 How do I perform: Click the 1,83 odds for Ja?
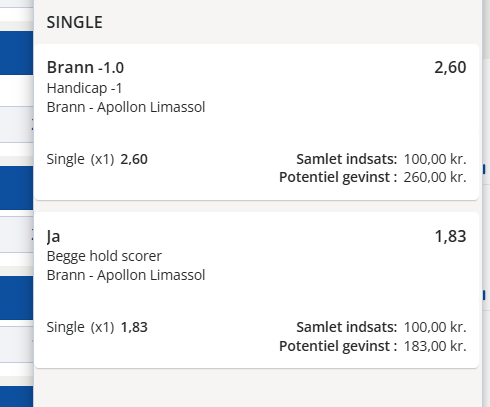pyautogui.click(x=450, y=236)
